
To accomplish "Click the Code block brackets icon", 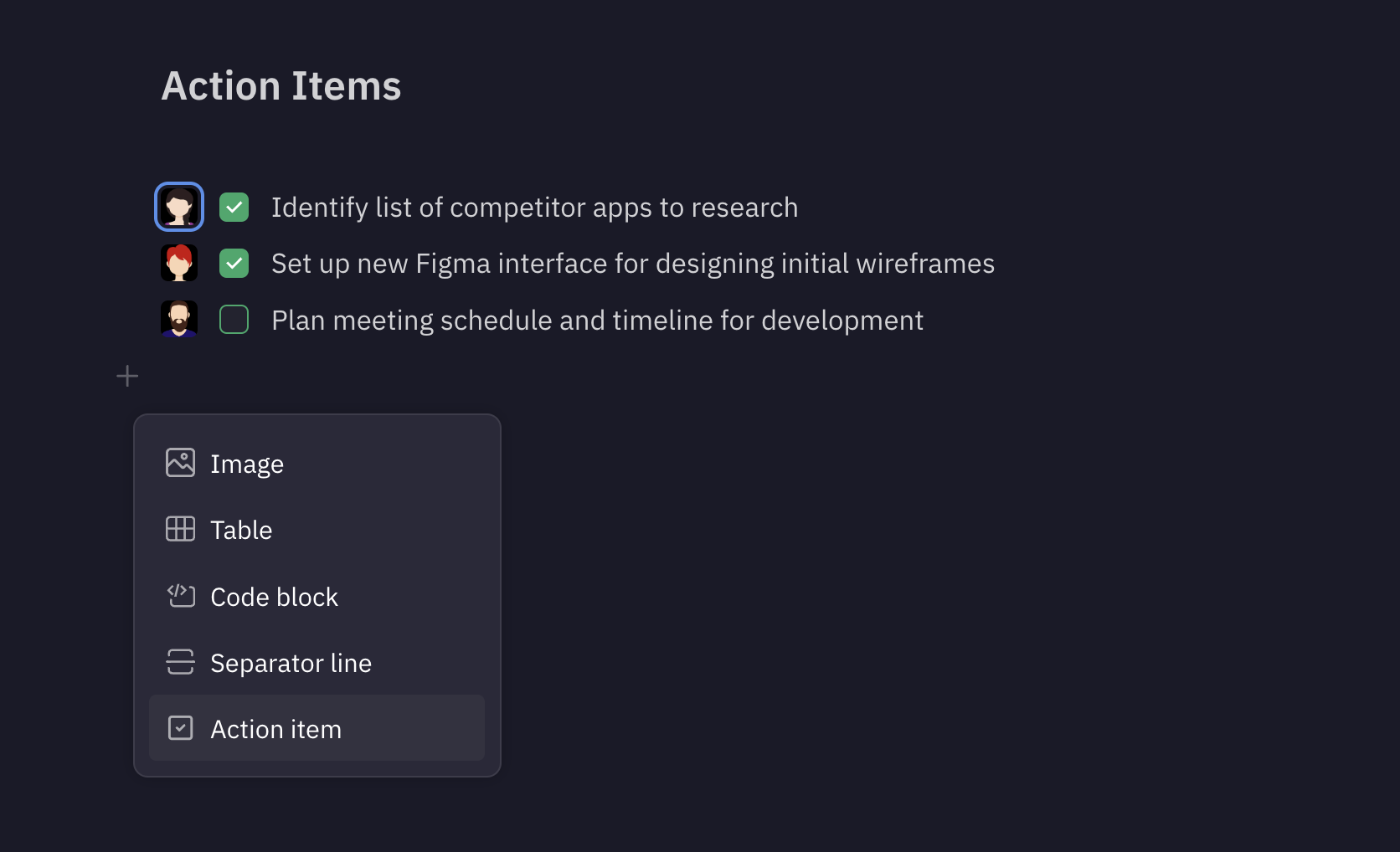I will (180, 596).
